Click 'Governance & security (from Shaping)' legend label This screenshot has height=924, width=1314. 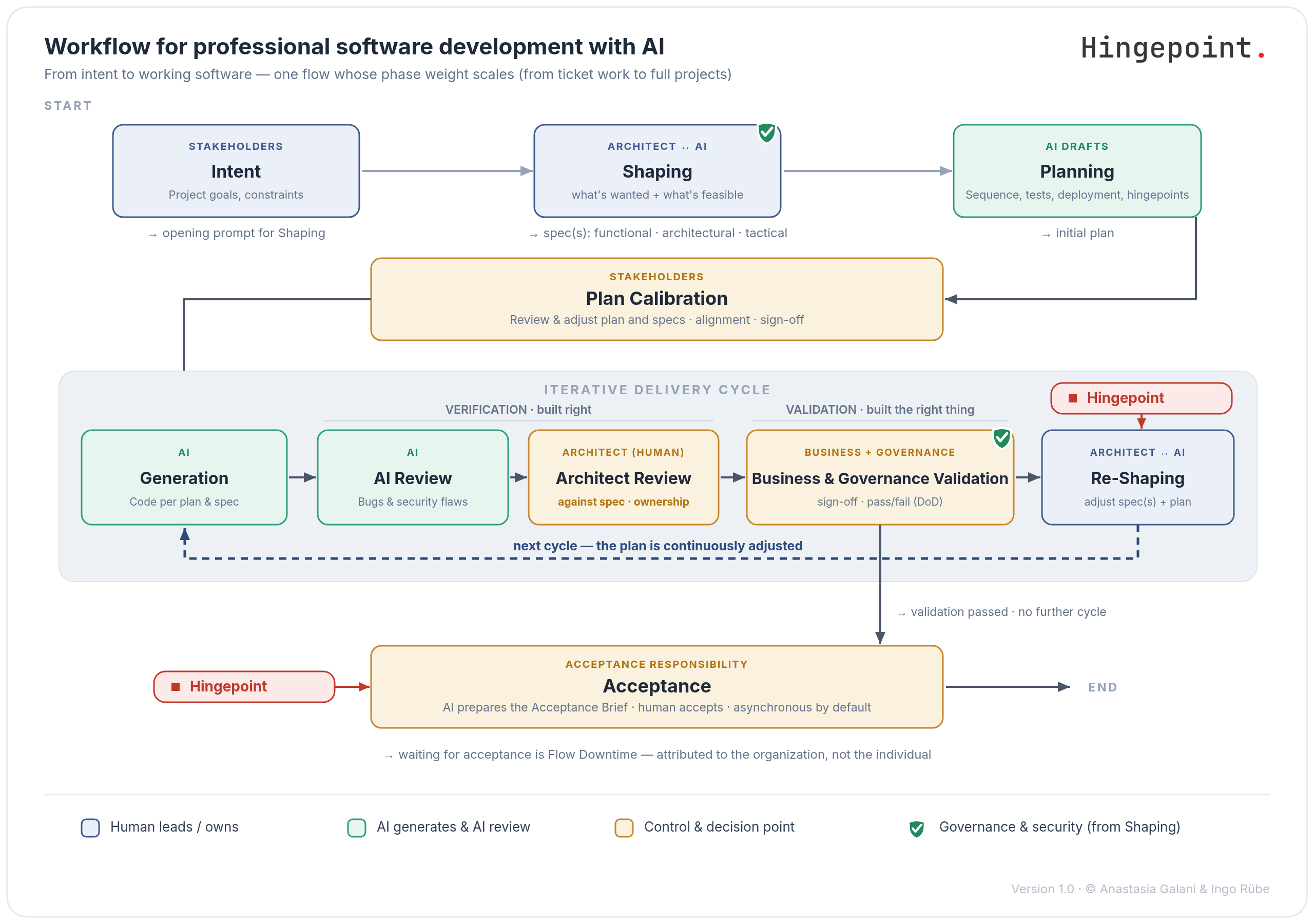pyautogui.click(x=1059, y=827)
